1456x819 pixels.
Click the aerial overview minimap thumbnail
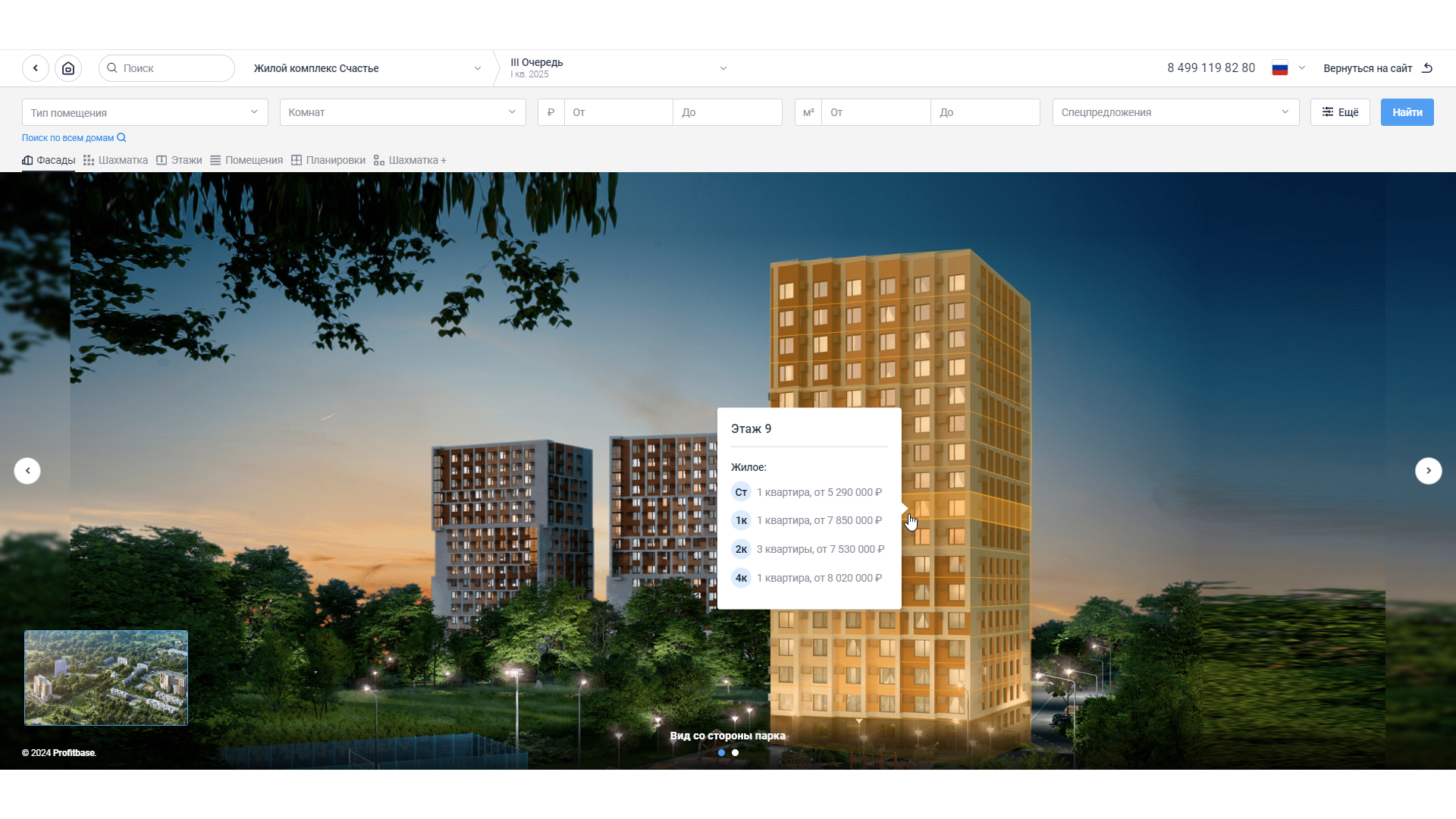pyautogui.click(x=106, y=678)
